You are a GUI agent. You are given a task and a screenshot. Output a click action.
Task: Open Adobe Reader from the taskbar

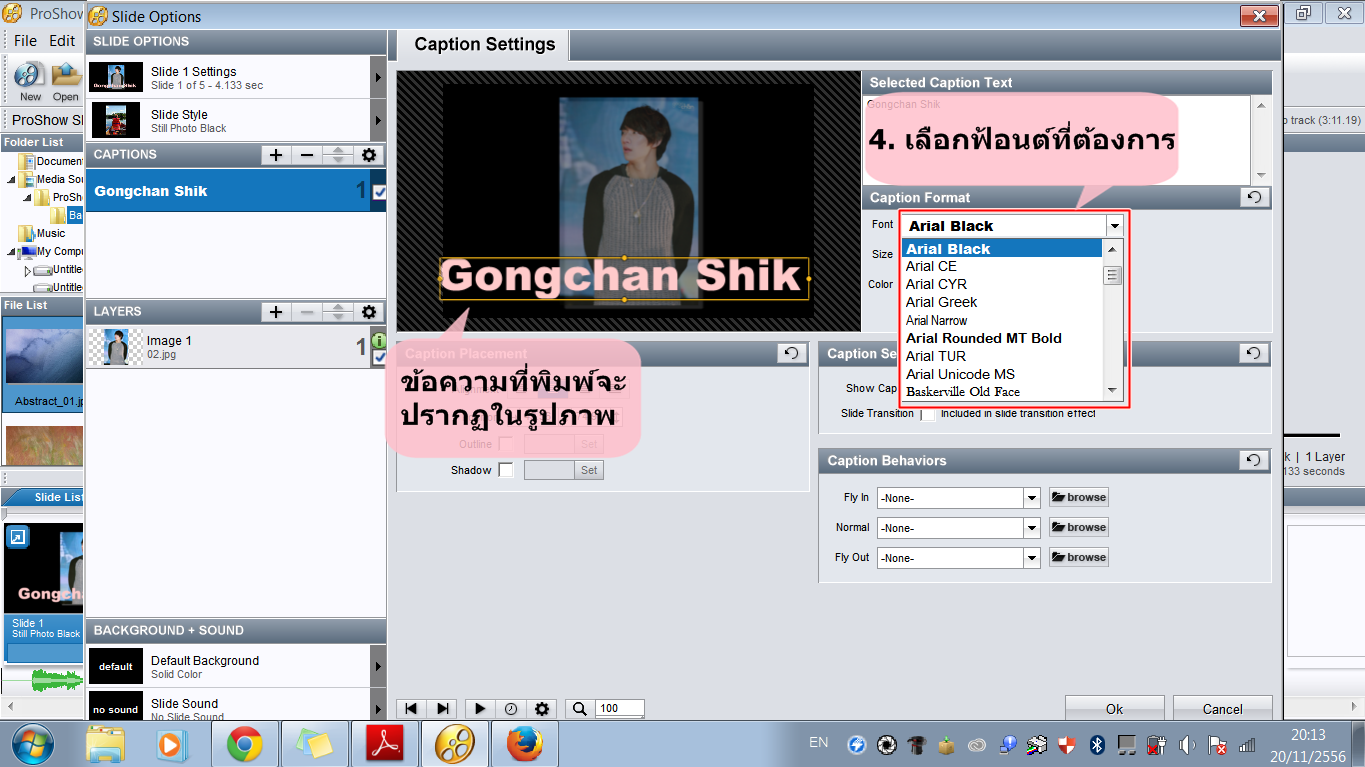(x=385, y=745)
